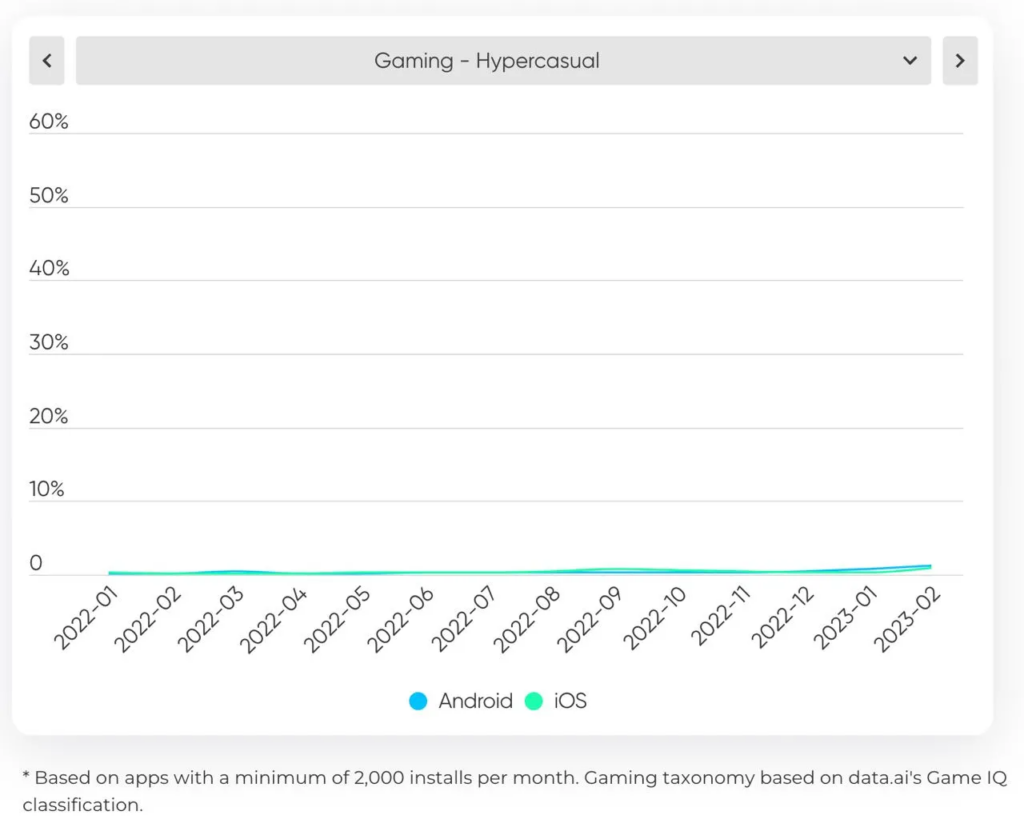Click the green iOS legend dot
The width and height of the screenshot is (1024, 839).
coord(534,701)
